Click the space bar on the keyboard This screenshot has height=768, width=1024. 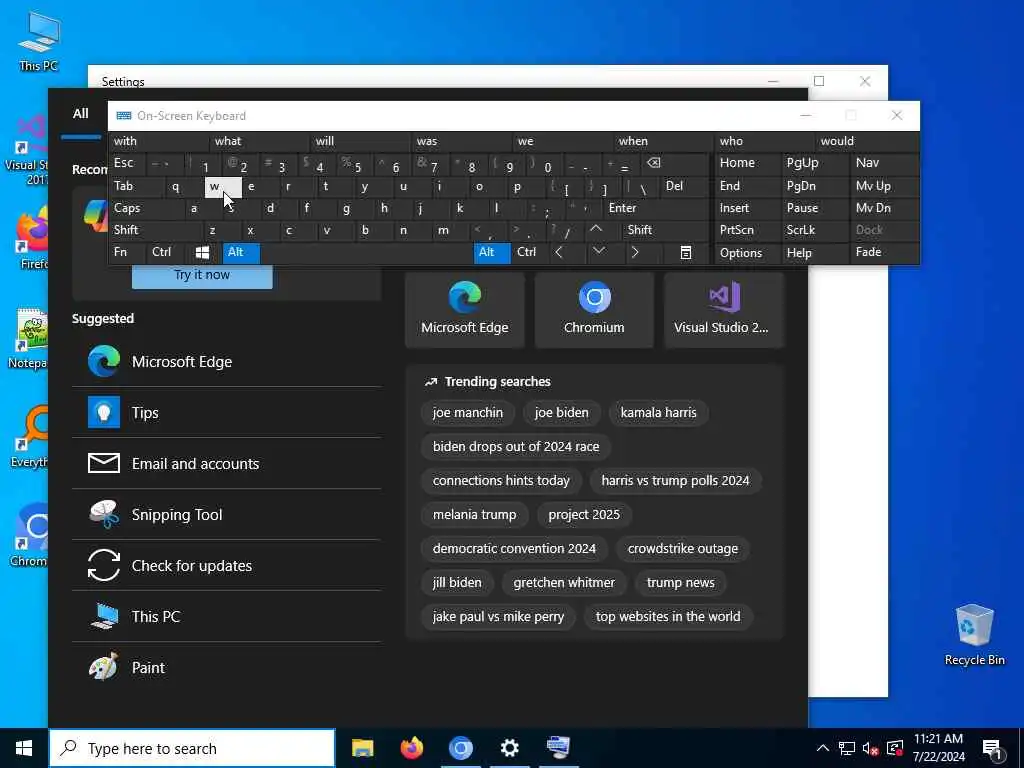pyautogui.click(x=366, y=252)
